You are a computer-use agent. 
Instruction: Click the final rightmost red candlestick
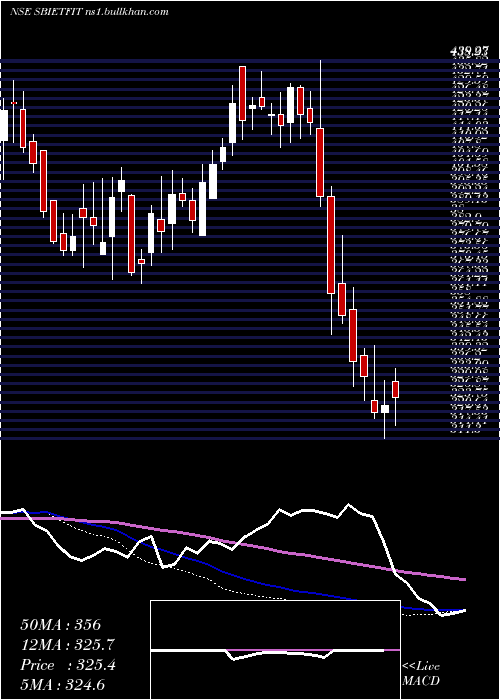click(x=395, y=389)
